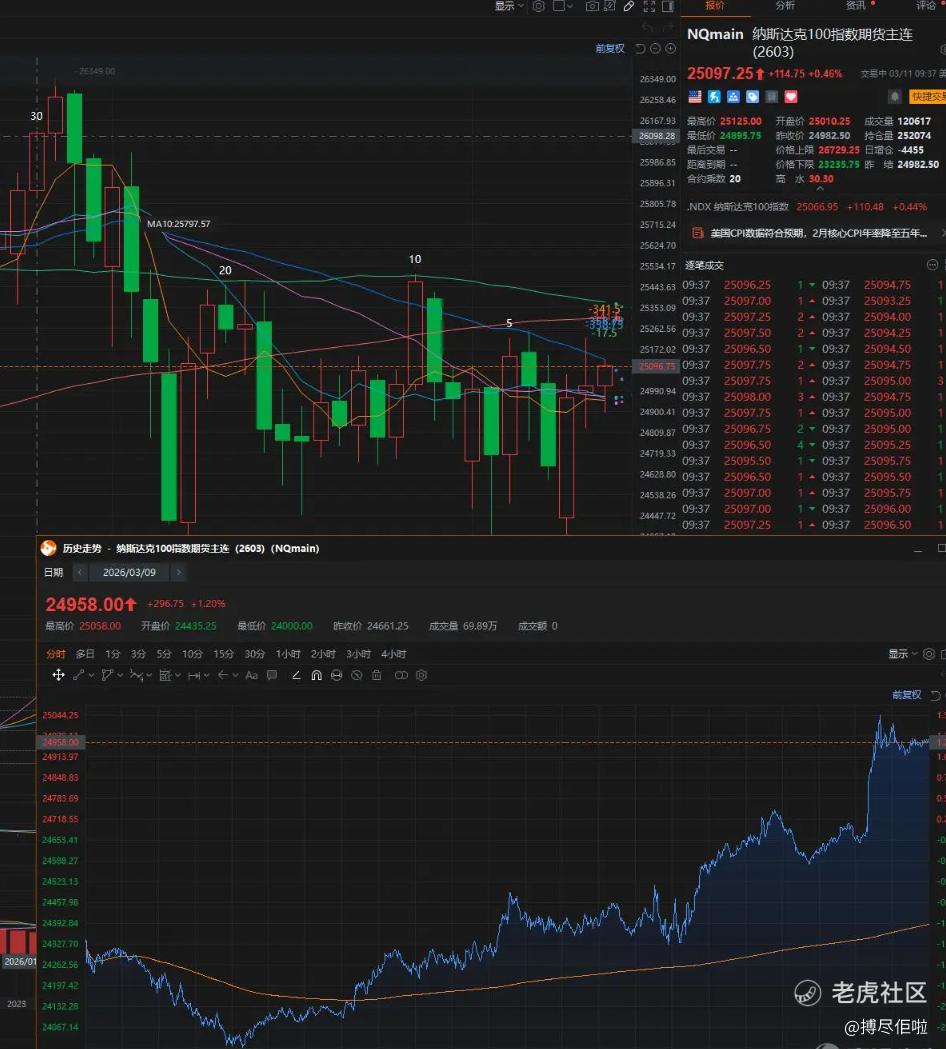Open the US CPI news headline
Image resolution: width=946 pixels, height=1049 pixels.
click(818, 233)
